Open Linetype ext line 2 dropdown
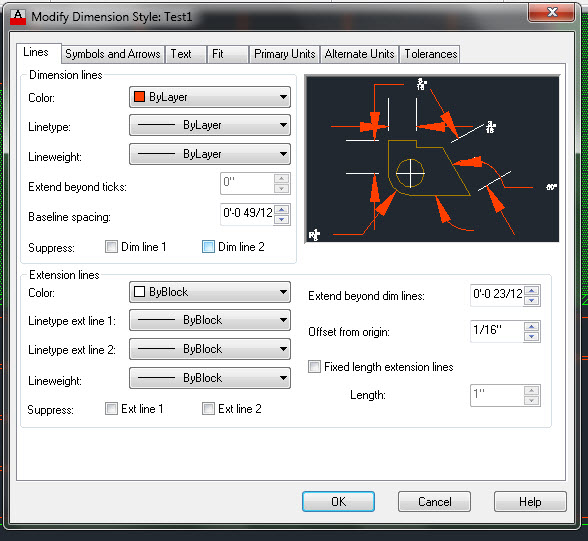The width and height of the screenshot is (588, 541). click(210, 349)
